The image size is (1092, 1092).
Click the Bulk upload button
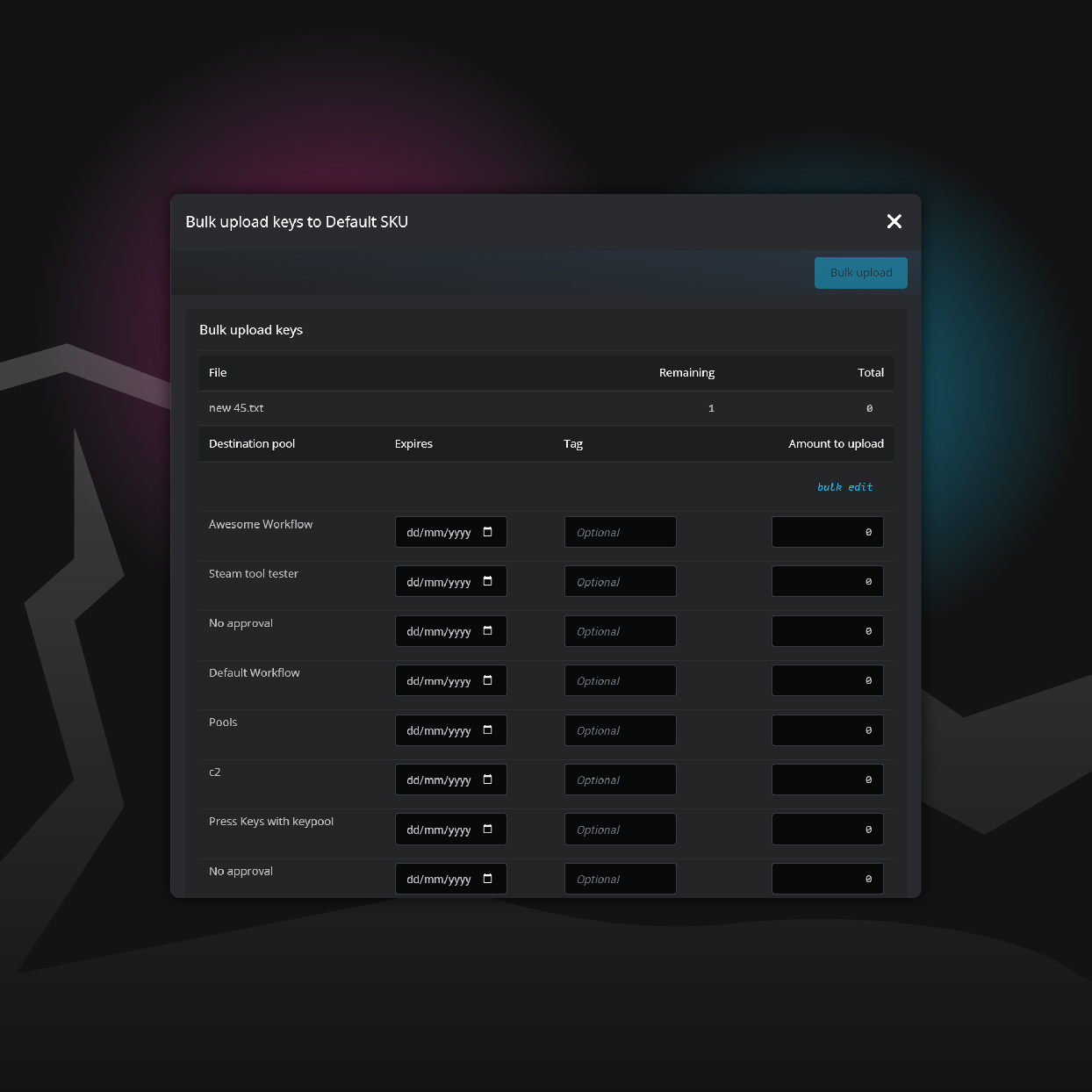[x=860, y=272]
